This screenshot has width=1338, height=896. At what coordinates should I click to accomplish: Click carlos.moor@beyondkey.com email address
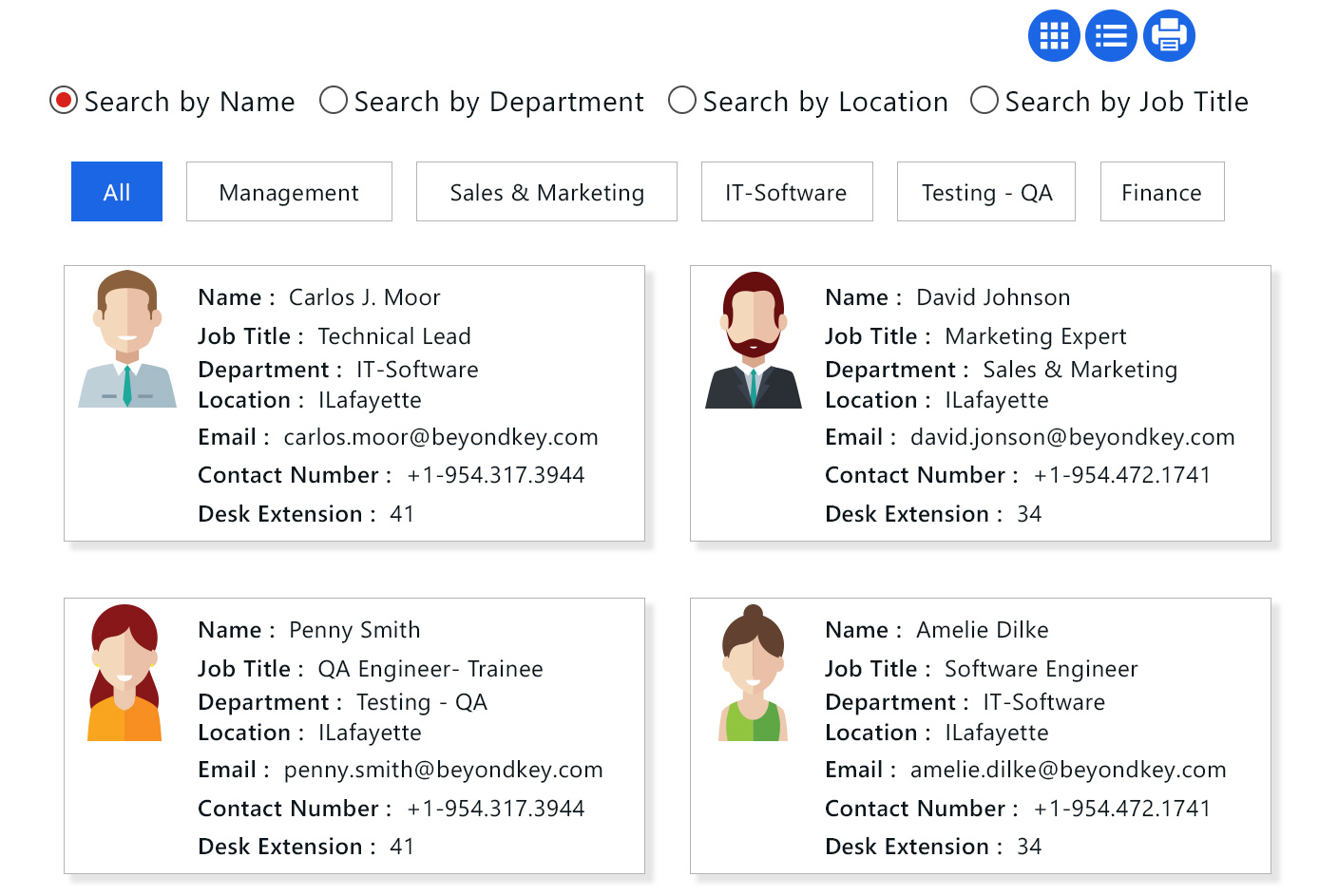pos(441,437)
